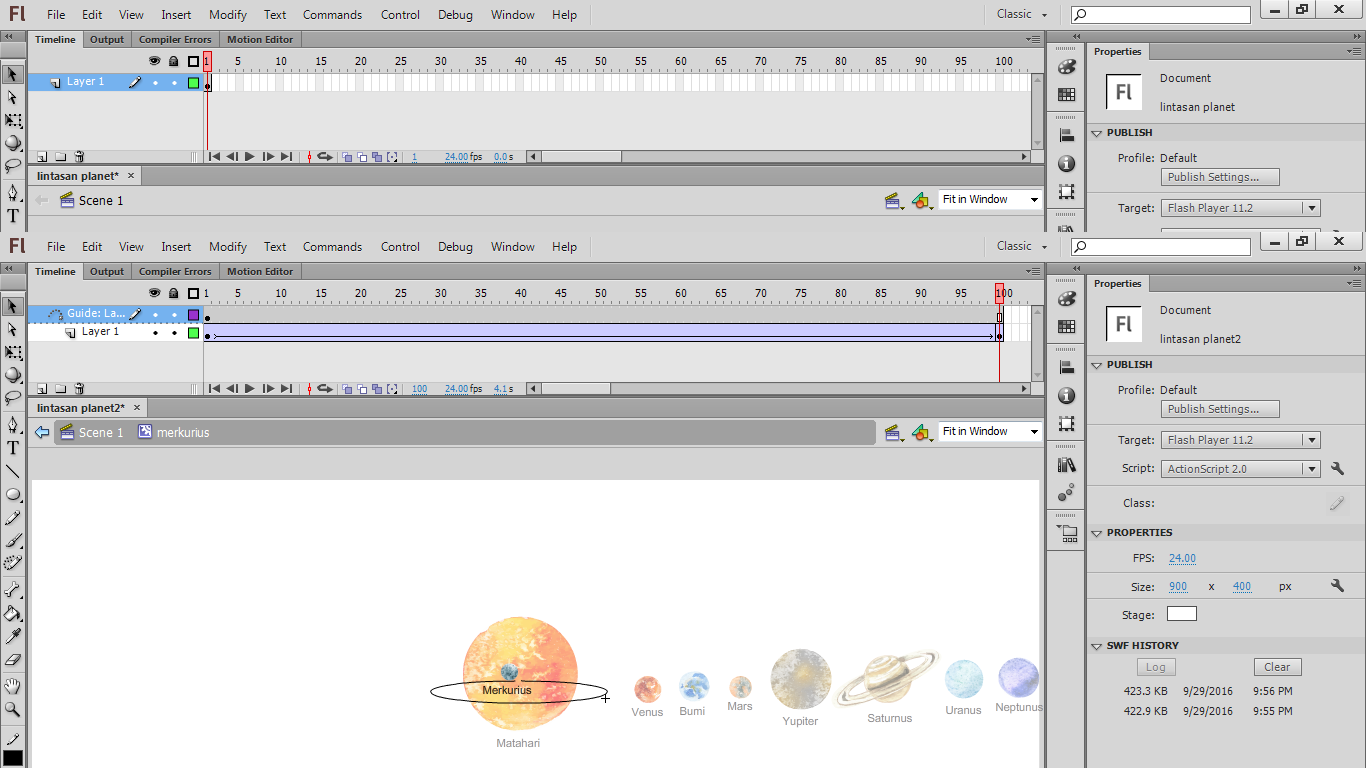1366x768 pixels.
Task: Click the ActionScript settings wrench icon
Action: [x=1338, y=469]
